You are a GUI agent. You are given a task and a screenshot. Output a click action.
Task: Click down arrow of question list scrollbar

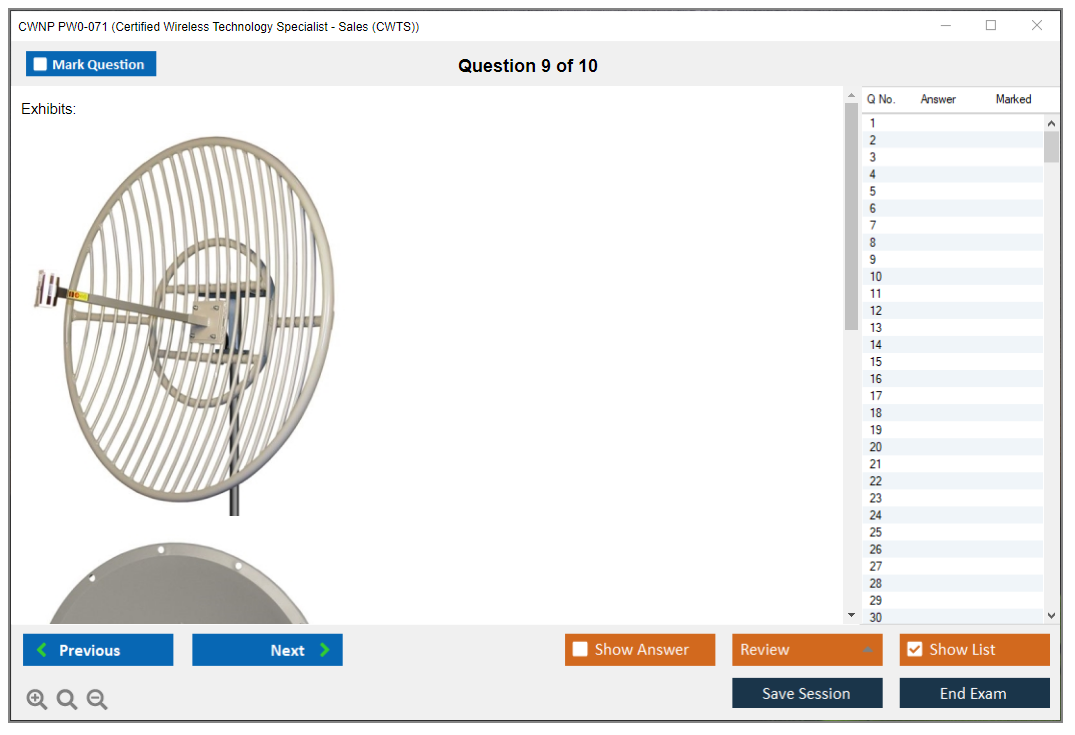point(1051,616)
